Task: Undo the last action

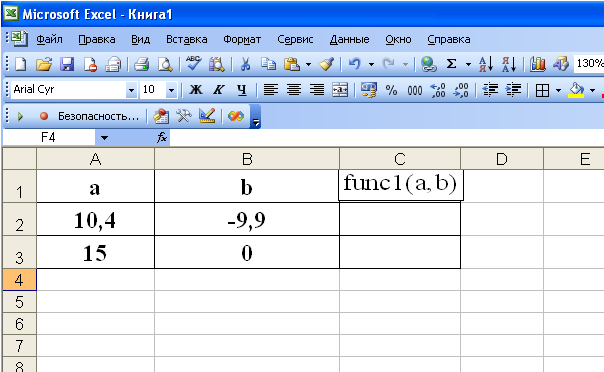Action: point(354,64)
